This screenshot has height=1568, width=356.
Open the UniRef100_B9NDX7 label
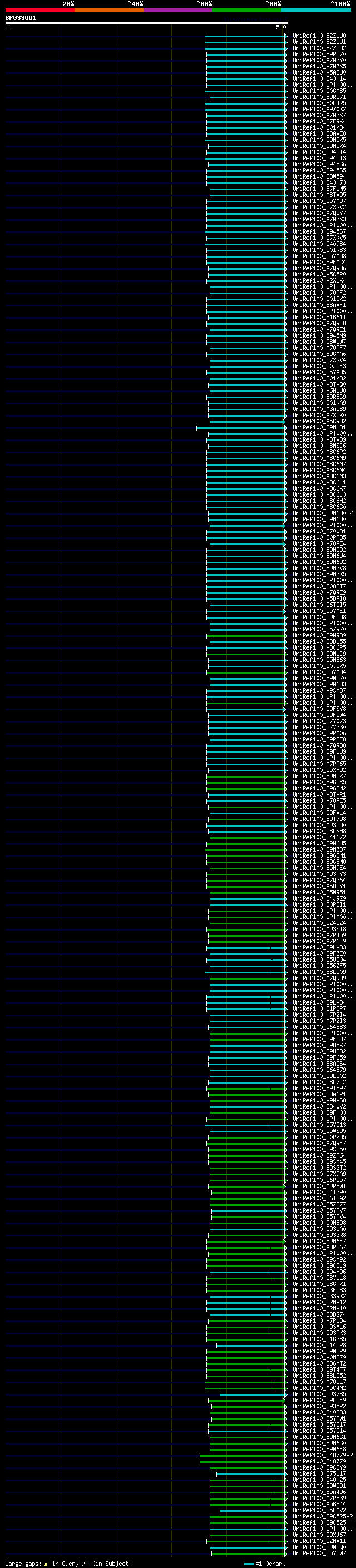pyautogui.click(x=319, y=776)
